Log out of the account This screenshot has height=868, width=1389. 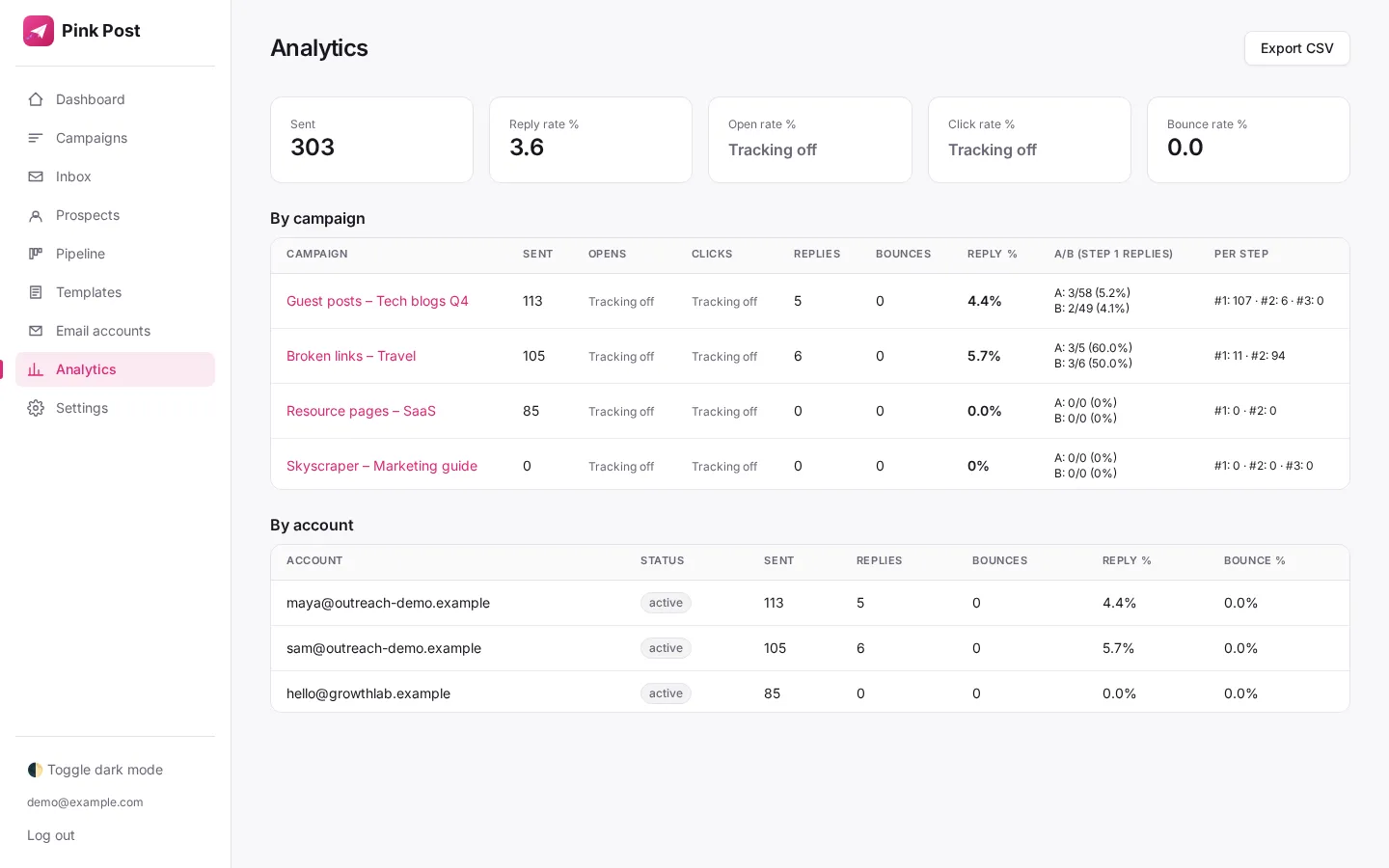coord(51,835)
